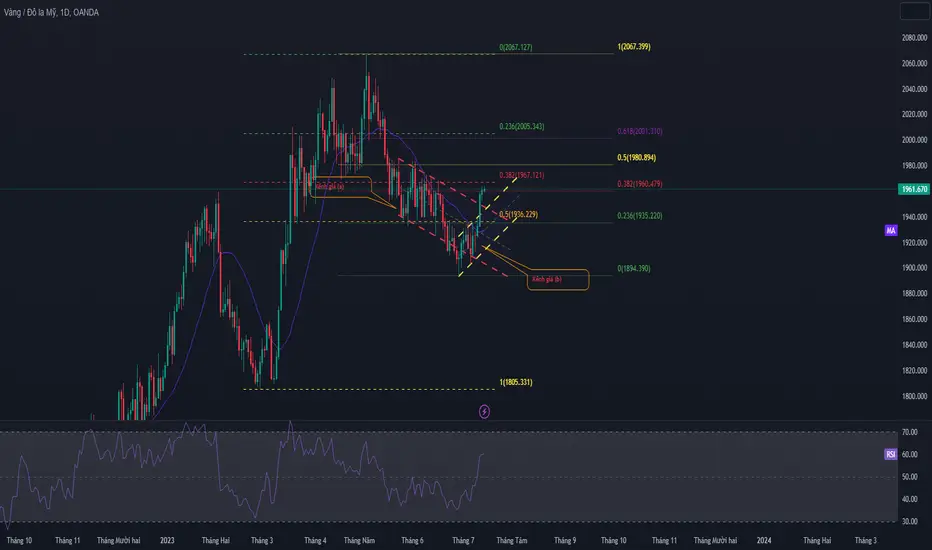Click the 1800.000 price axis label
This screenshot has height=550, width=932.
[x=914, y=396]
